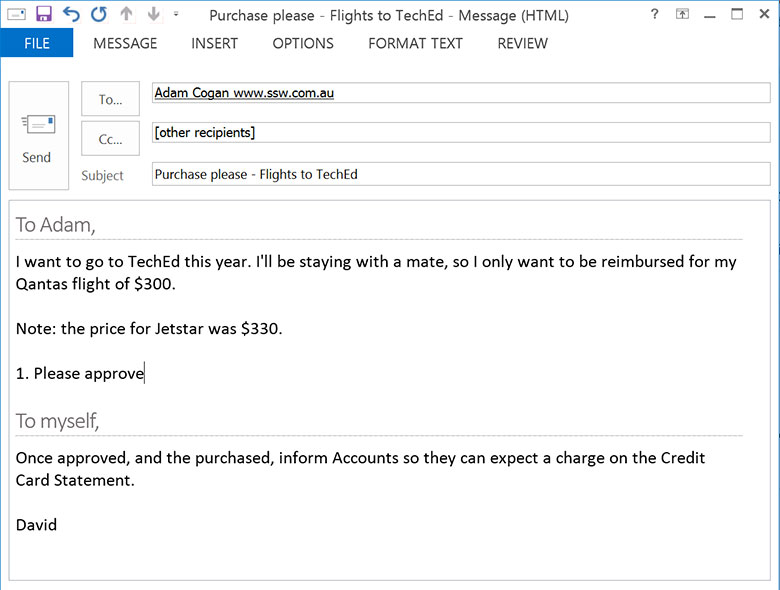
Task: Click the envelope icon in title bar
Action: click(16, 14)
